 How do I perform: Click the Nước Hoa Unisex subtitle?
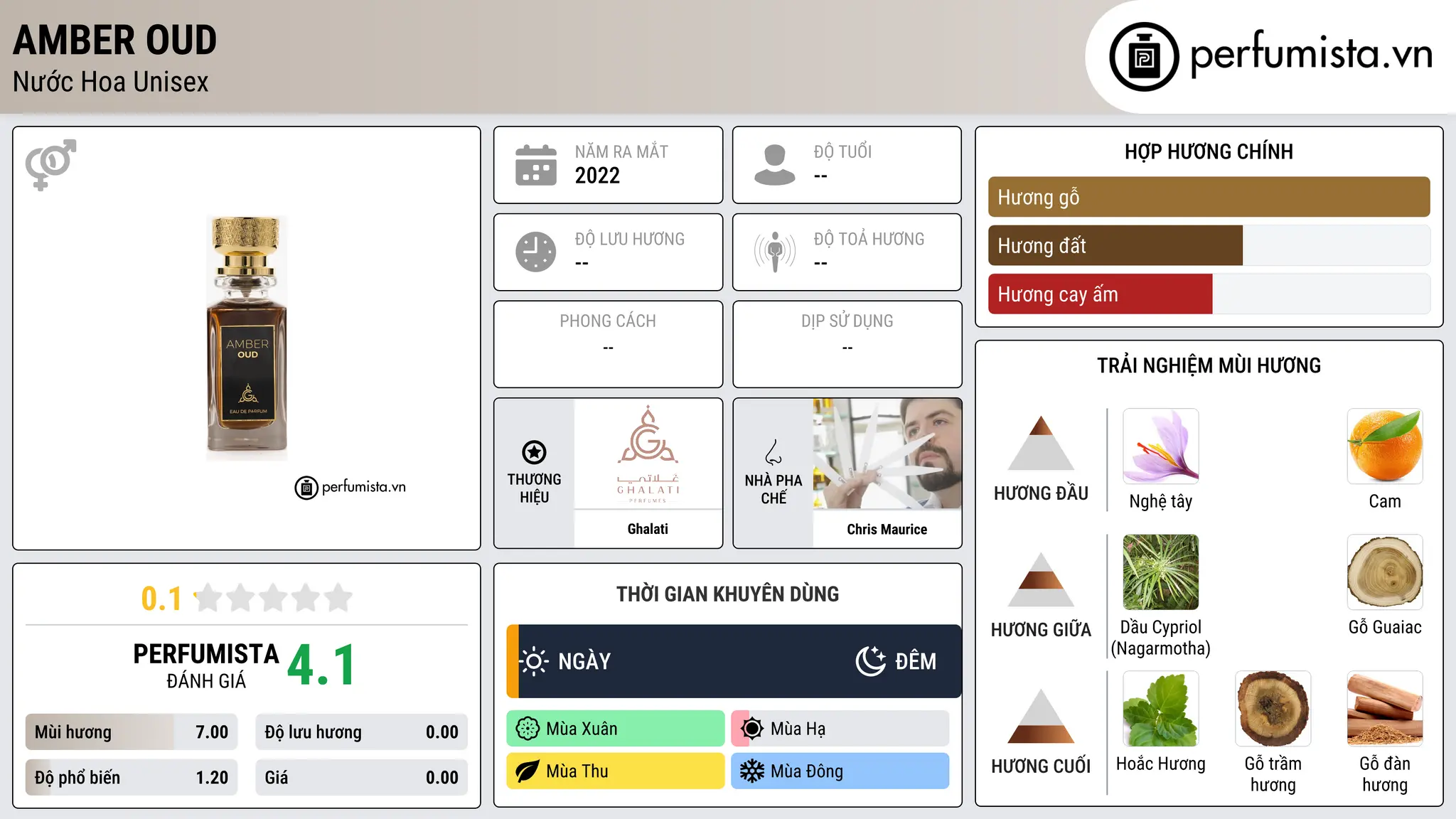click(x=111, y=82)
